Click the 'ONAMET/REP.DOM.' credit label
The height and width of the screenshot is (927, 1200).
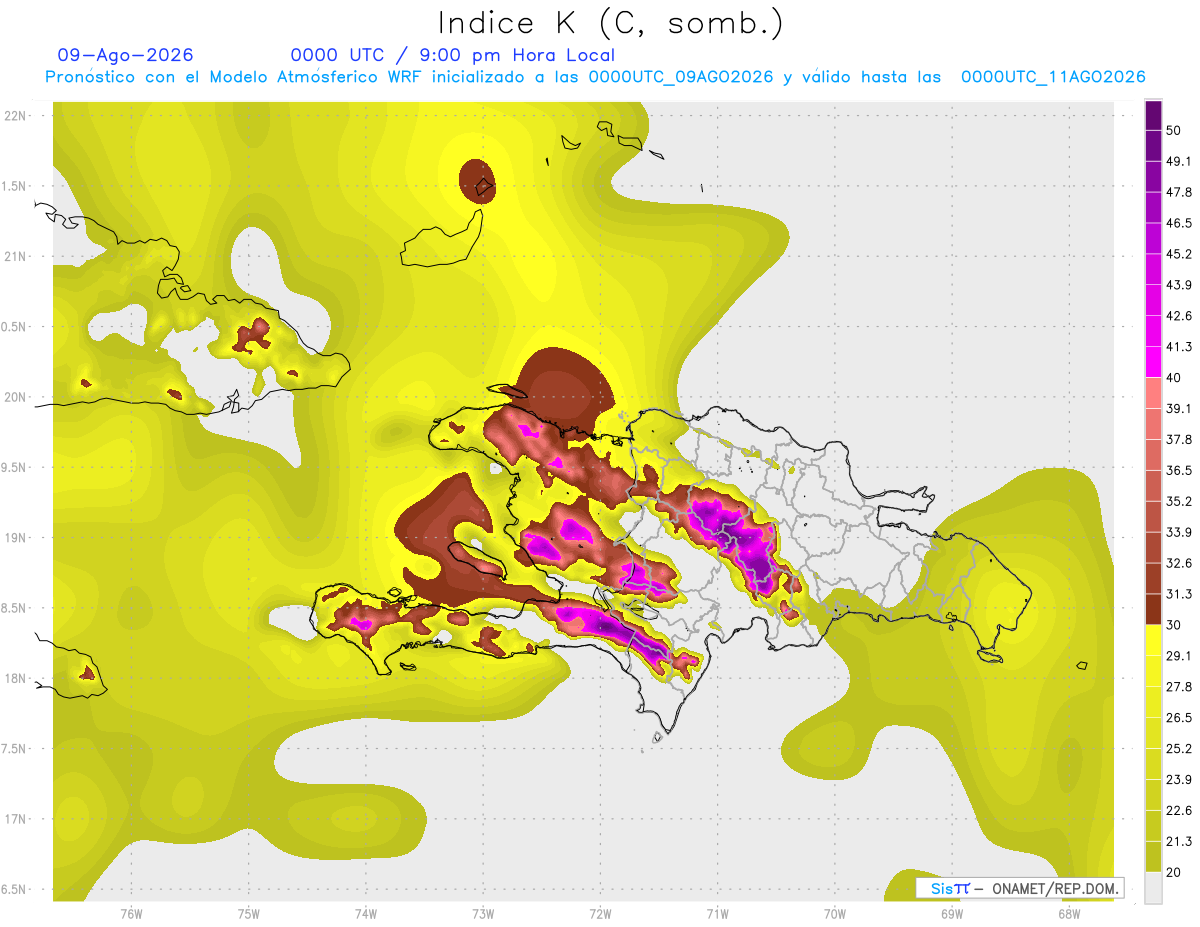[1053, 888]
